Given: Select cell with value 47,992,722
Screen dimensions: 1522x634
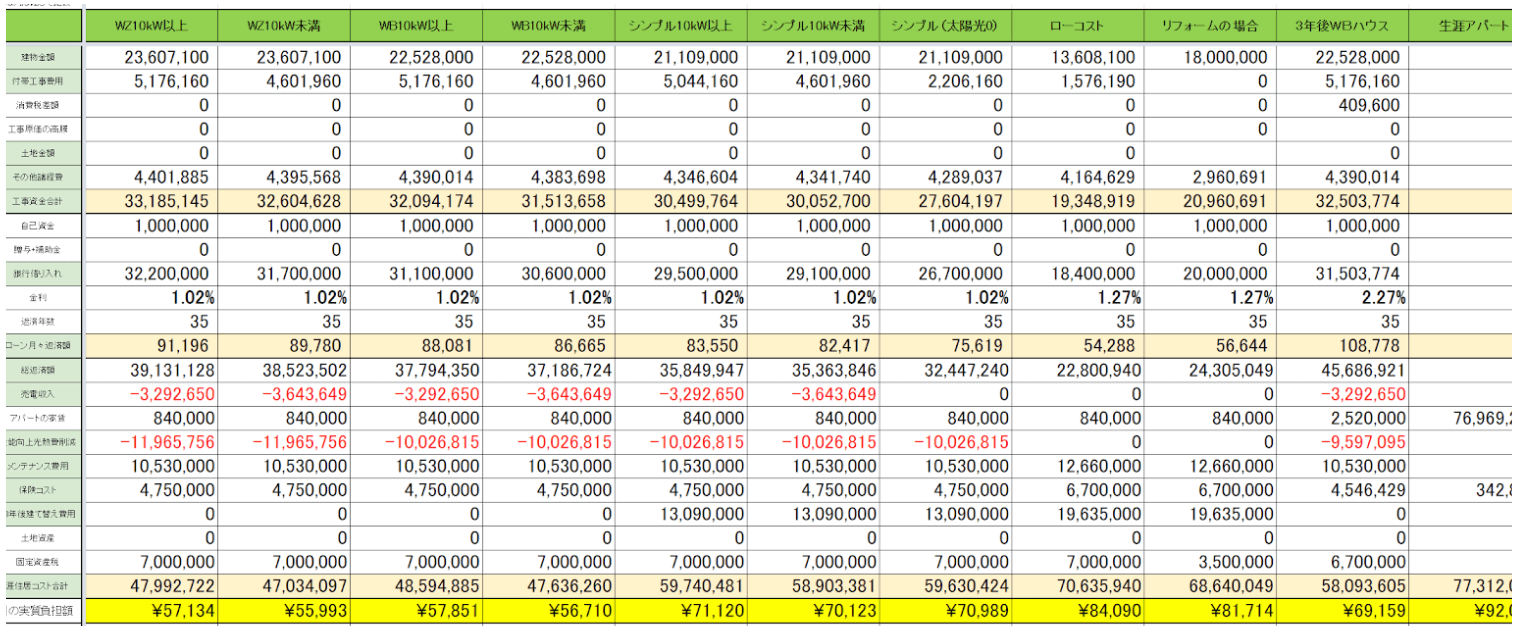Looking at the screenshot, I should (149, 585).
